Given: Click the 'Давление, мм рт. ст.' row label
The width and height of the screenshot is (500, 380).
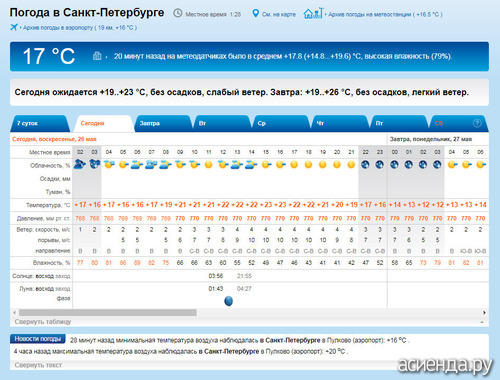Looking at the screenshot, I should [43, 218].
